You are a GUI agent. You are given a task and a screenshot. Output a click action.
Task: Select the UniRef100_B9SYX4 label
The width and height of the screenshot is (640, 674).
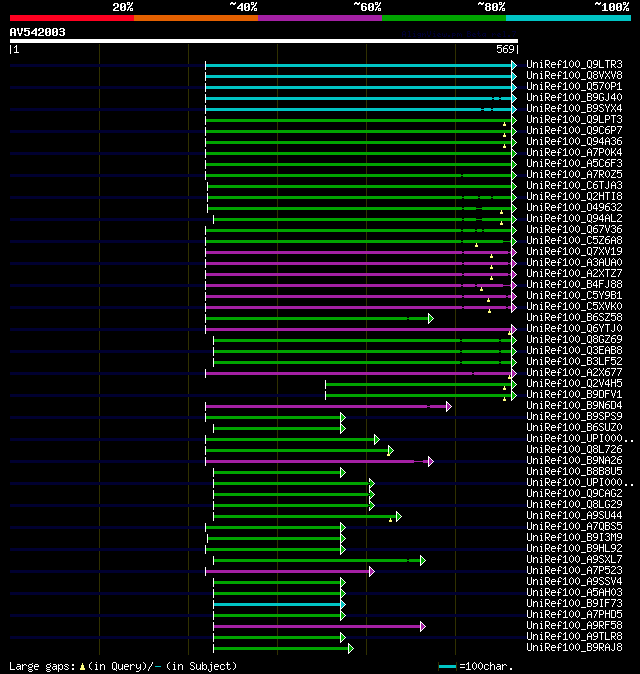pyautogui.click(x=574, y=109)
